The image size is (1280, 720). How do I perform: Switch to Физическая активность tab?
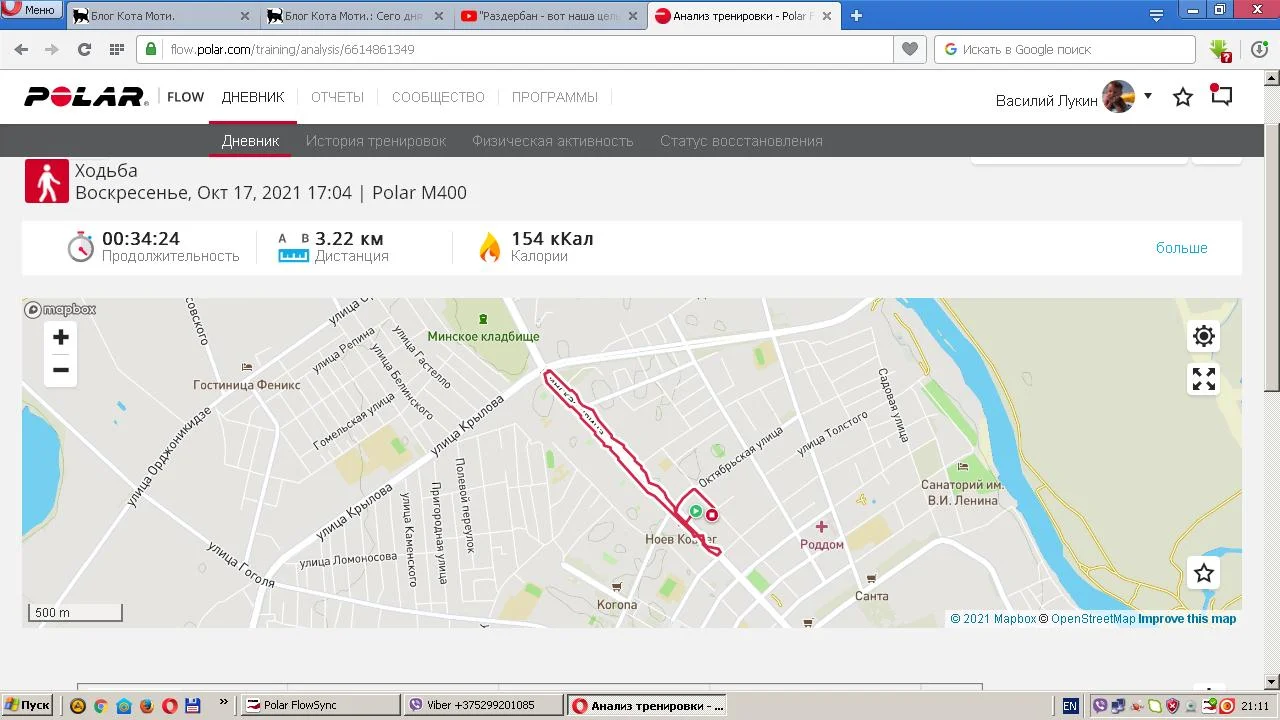tap(553, 141)
